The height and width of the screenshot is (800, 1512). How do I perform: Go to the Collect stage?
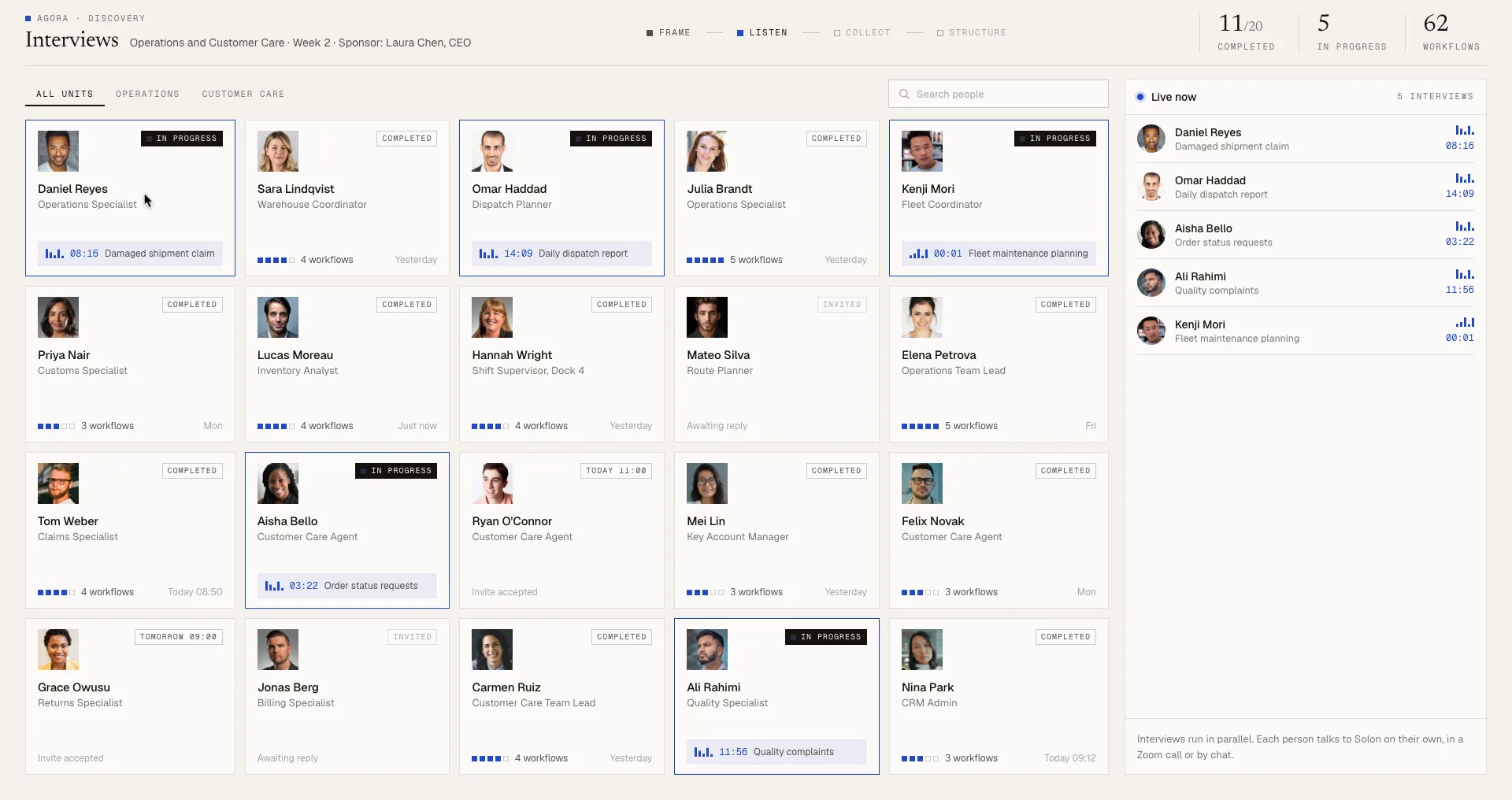862,32
